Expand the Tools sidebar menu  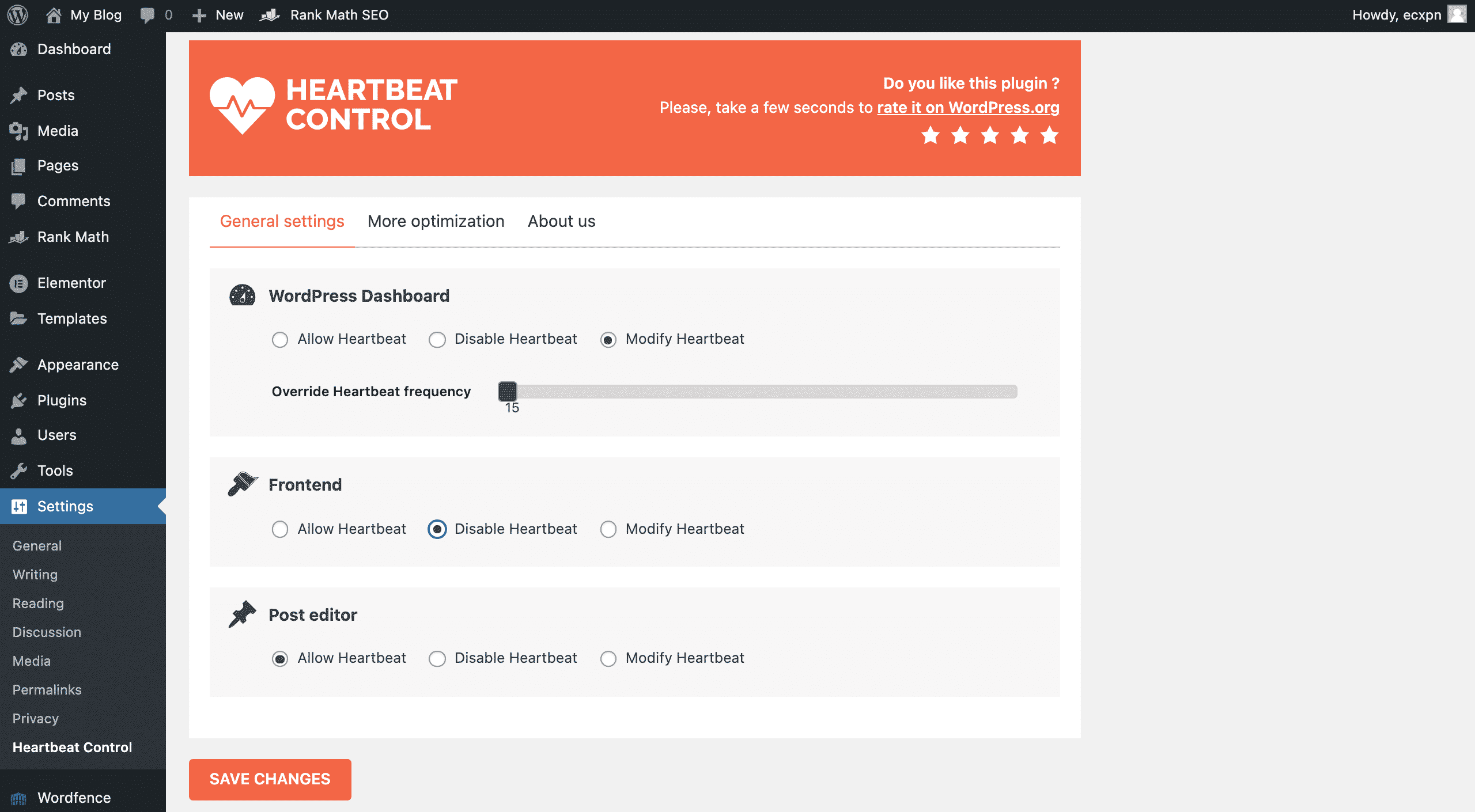tap(55, 470)
